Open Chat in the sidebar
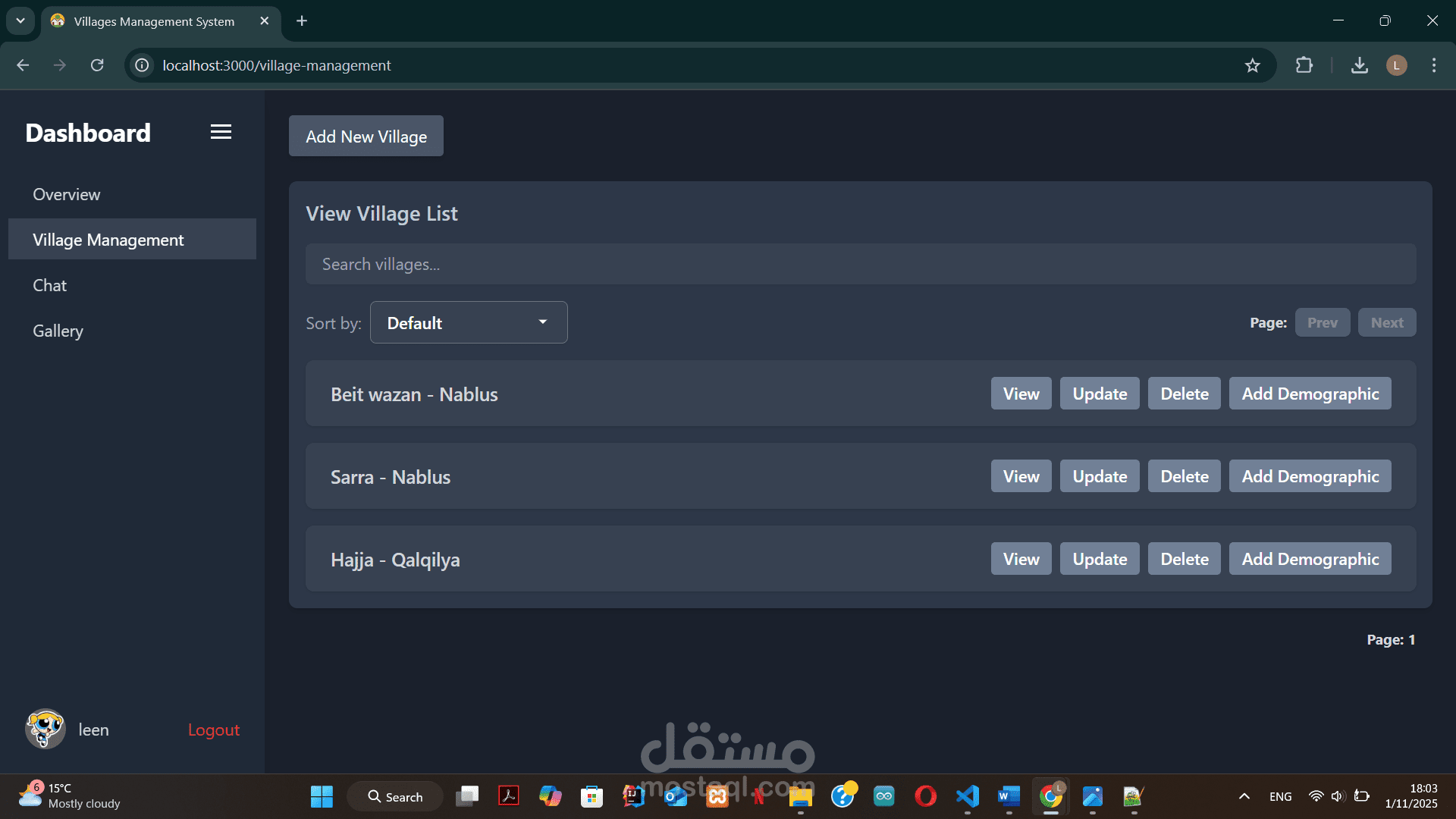1456x819 pixels. pyautogui.click(x=50, y=285)
